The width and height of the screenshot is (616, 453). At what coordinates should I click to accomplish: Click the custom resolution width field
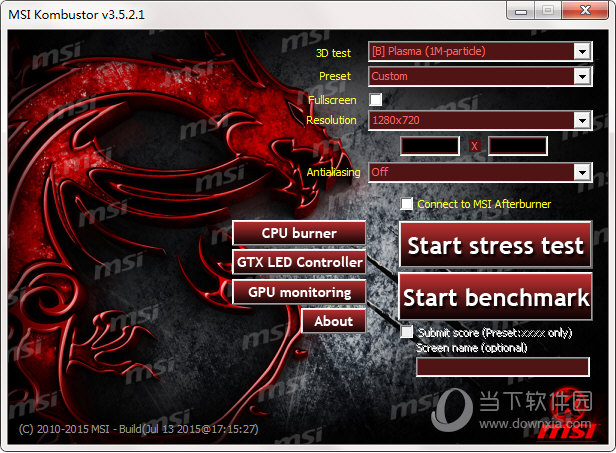430,146
